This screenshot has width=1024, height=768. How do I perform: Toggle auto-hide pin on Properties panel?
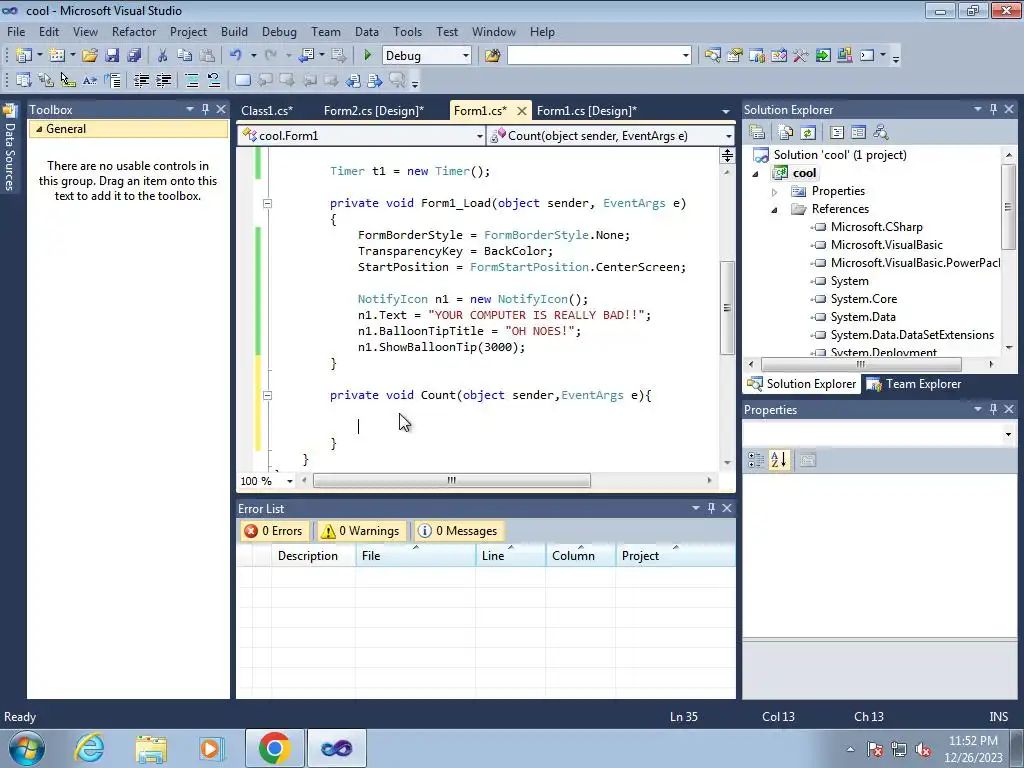click(x=993, y=409)
